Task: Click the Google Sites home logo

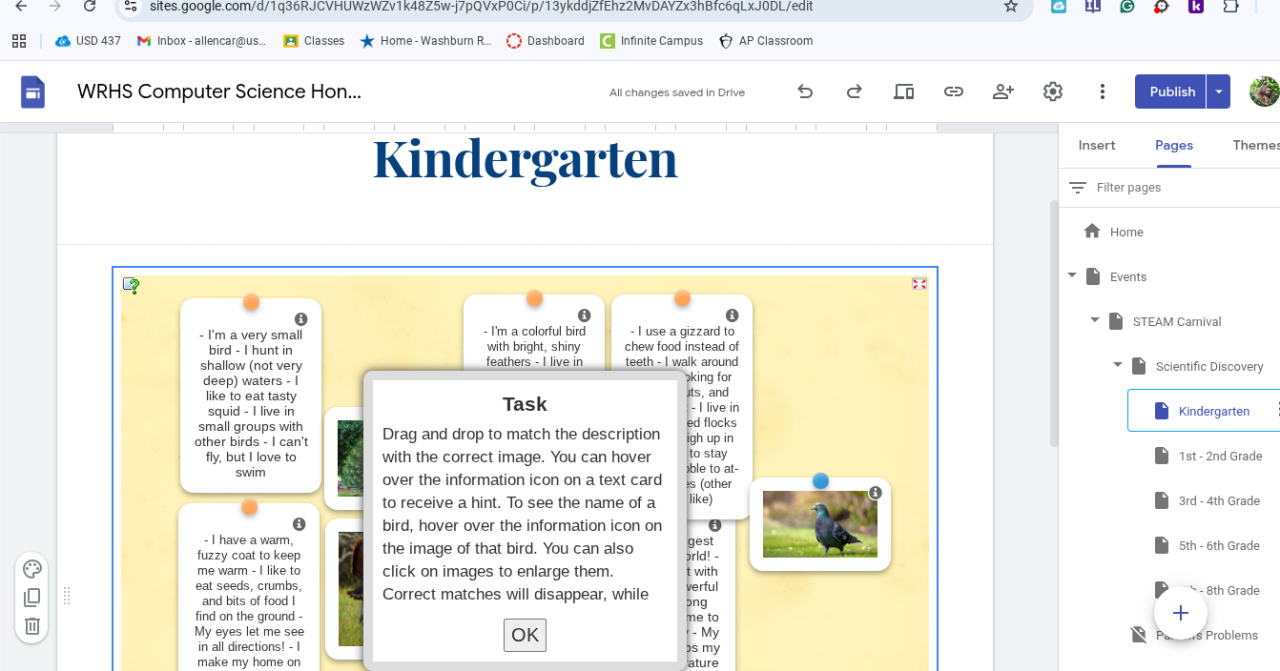Action: coord(33,92)
